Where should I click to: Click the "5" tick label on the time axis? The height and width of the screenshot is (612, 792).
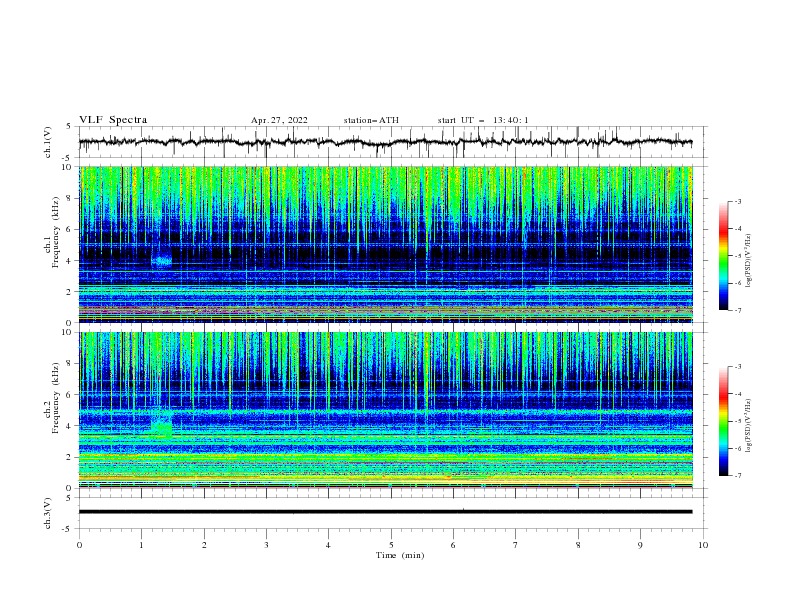(391, 545)
